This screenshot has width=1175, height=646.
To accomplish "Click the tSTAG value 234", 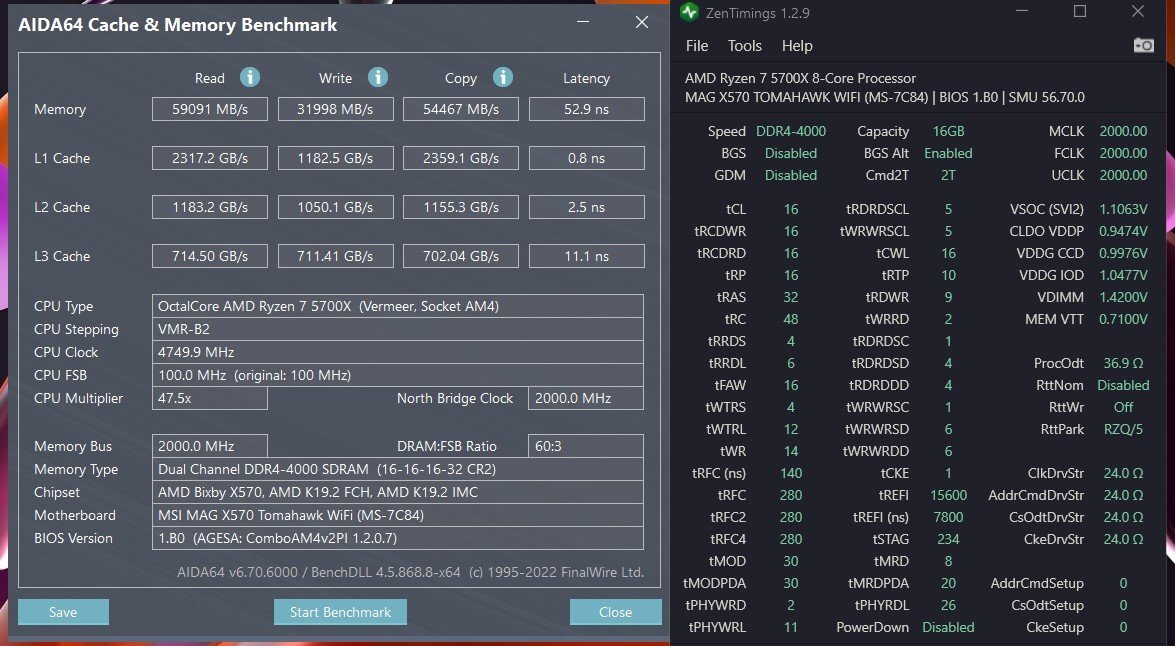I will [x=948, y=539].
